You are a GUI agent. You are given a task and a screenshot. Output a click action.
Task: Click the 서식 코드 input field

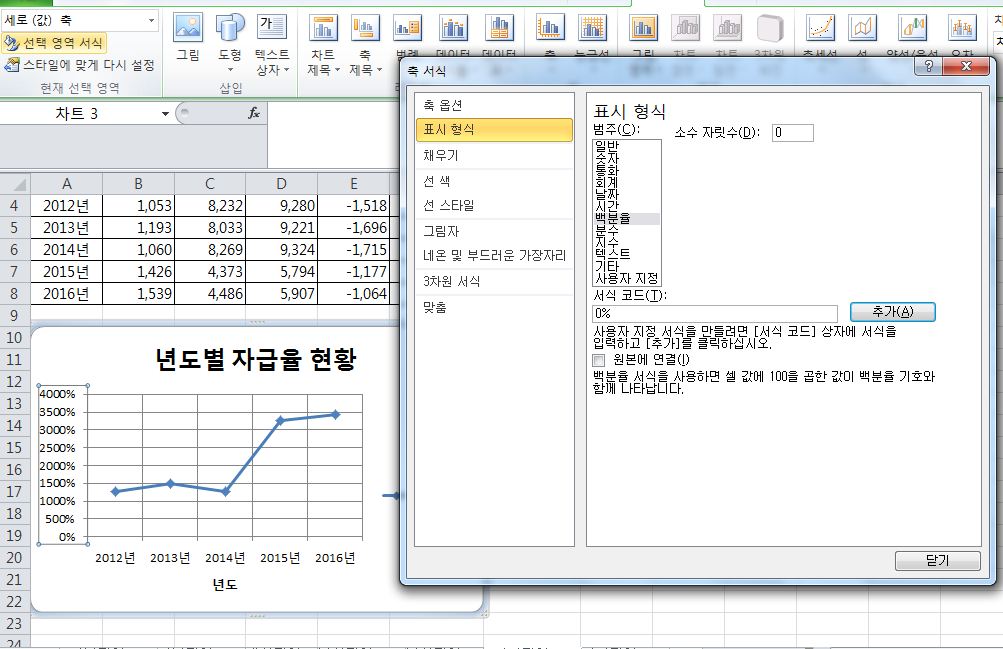[714, 313]
